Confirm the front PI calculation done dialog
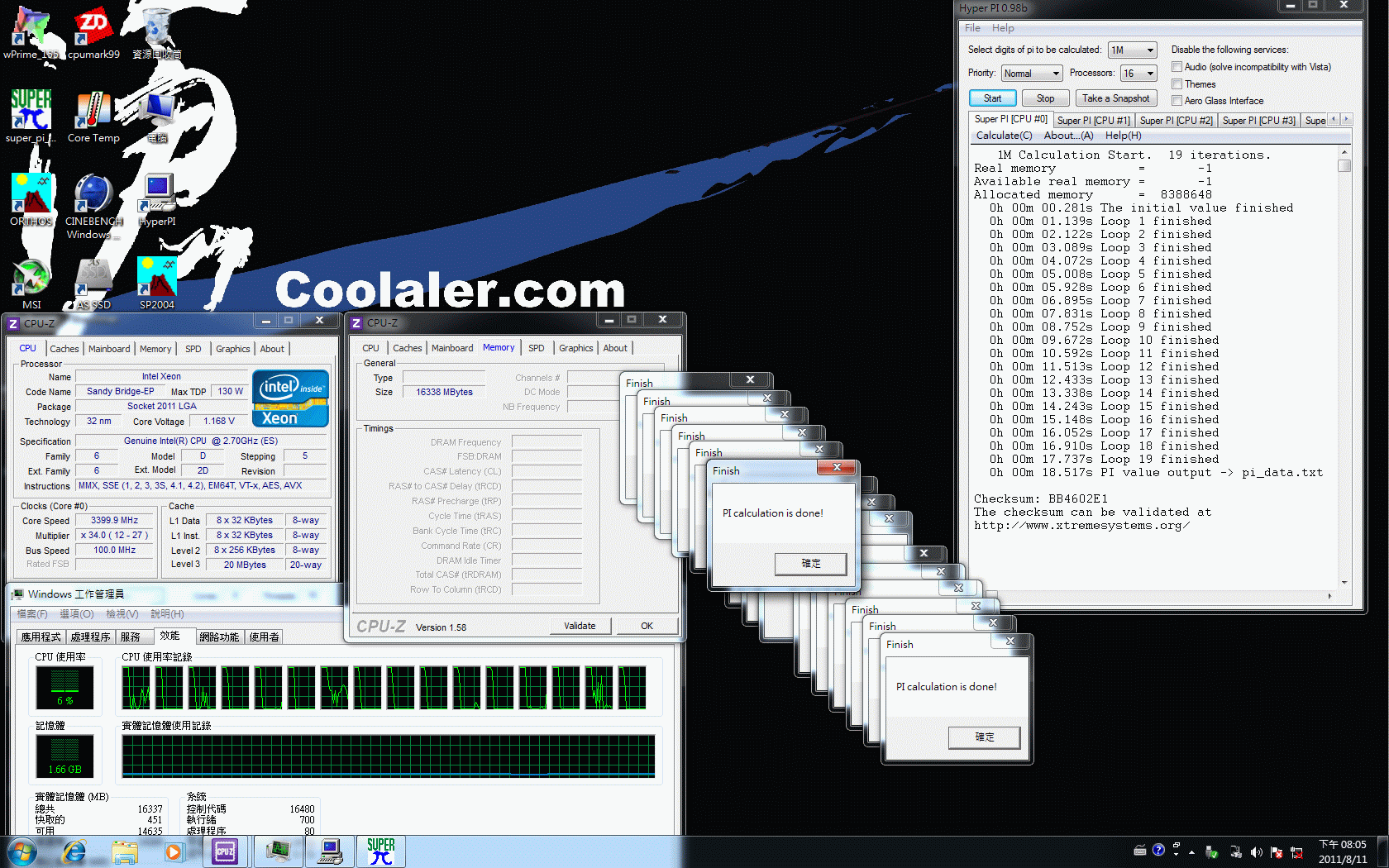Viewport: 1389px width, 868px height. coord(810,564)
